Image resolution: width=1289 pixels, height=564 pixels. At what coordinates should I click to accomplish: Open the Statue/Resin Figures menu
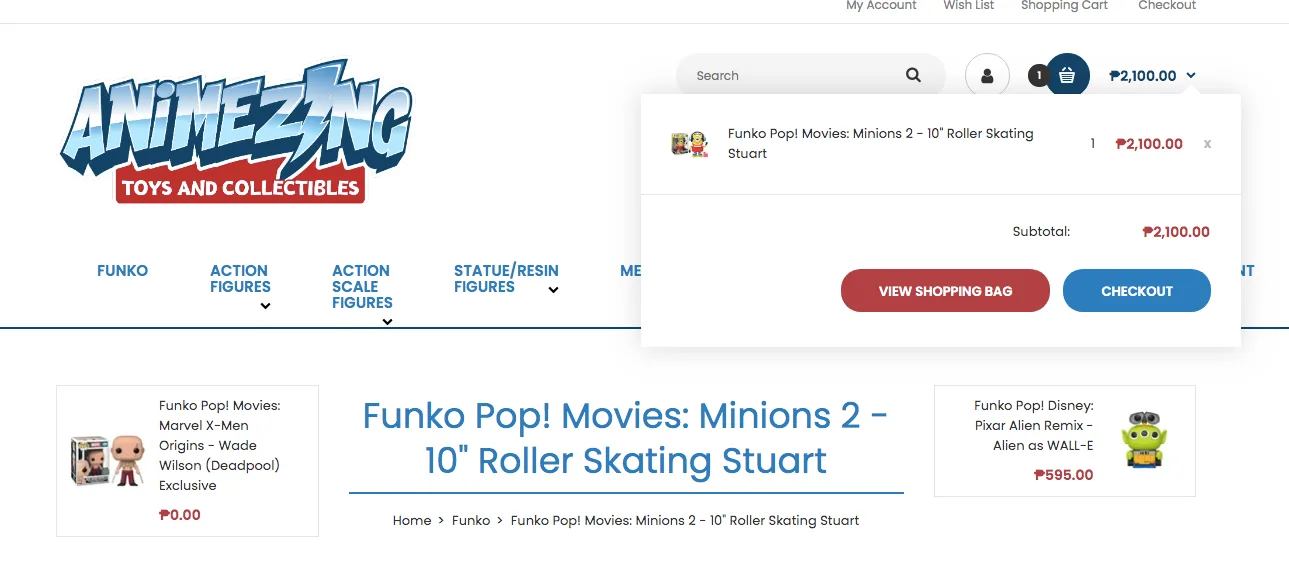[x=506, y=279]
